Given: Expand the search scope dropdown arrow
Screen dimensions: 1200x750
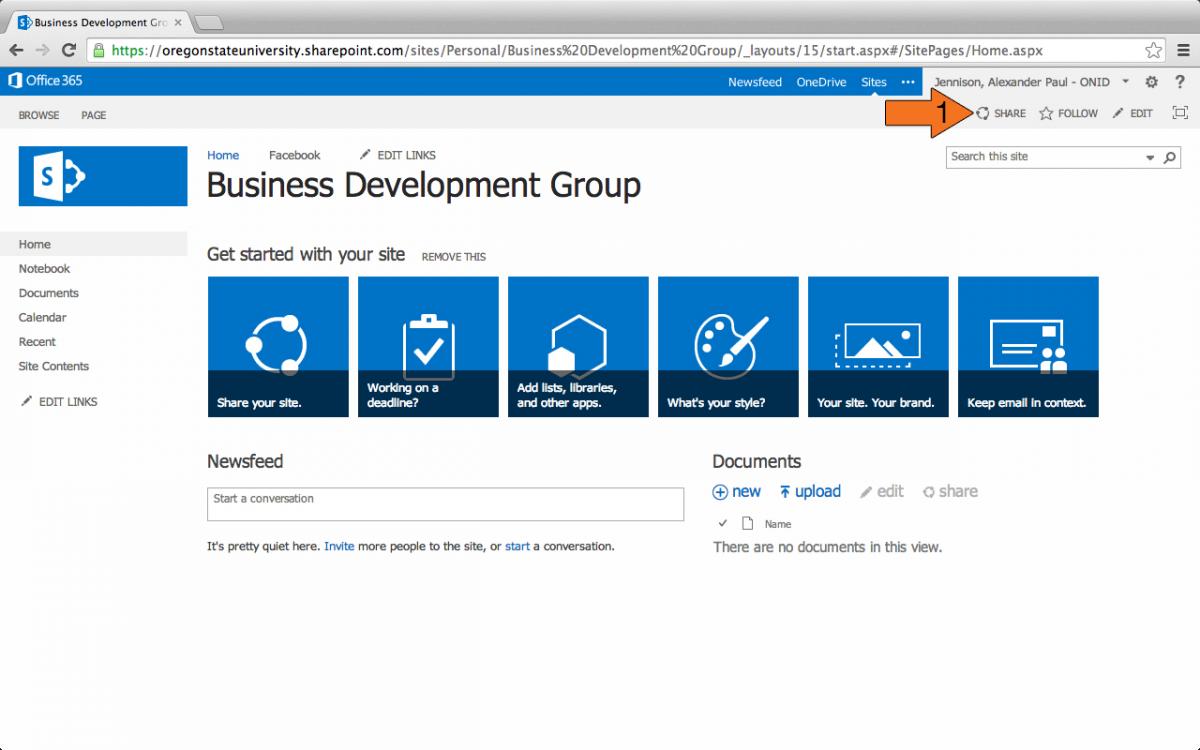Looking at the screenshot, I should (1150, 157).
